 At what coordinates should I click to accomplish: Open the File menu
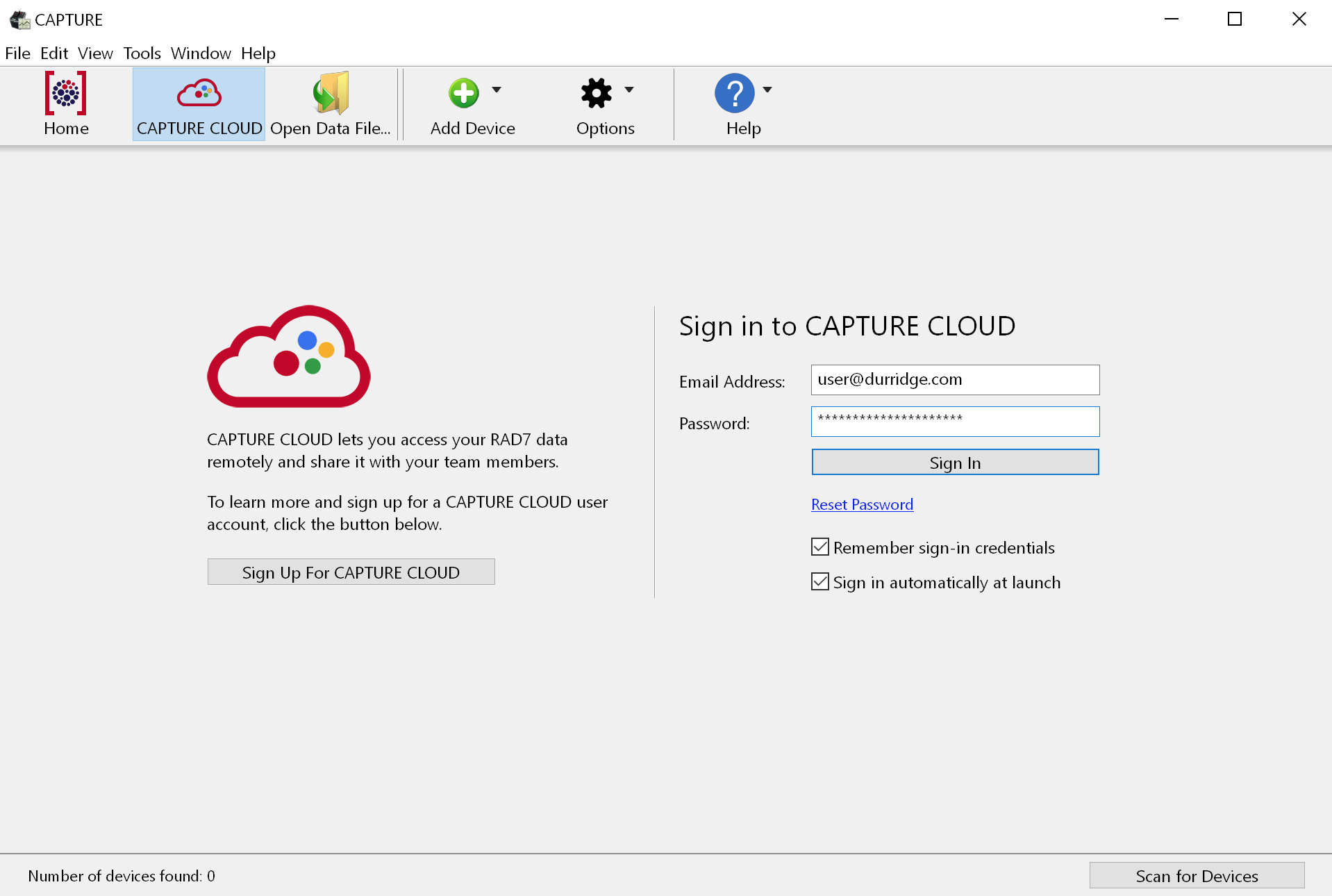tap(17, 53)
